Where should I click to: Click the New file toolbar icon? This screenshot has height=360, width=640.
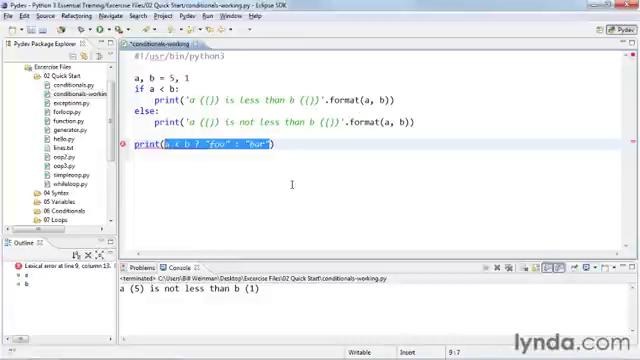pos(13,30)
